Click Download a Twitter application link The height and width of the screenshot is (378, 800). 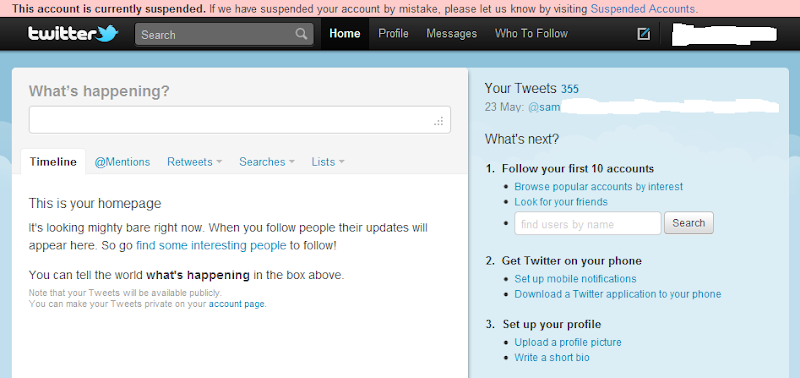point(618,294)
